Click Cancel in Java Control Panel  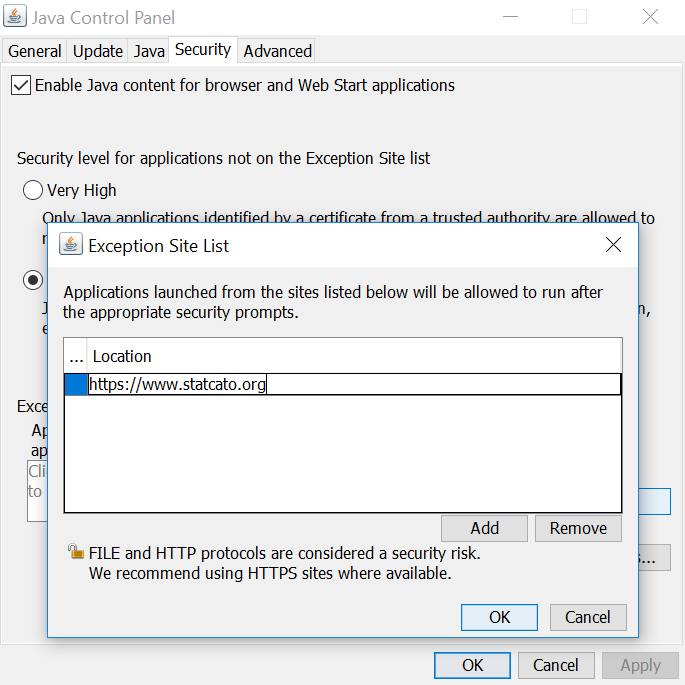[556, 665]
